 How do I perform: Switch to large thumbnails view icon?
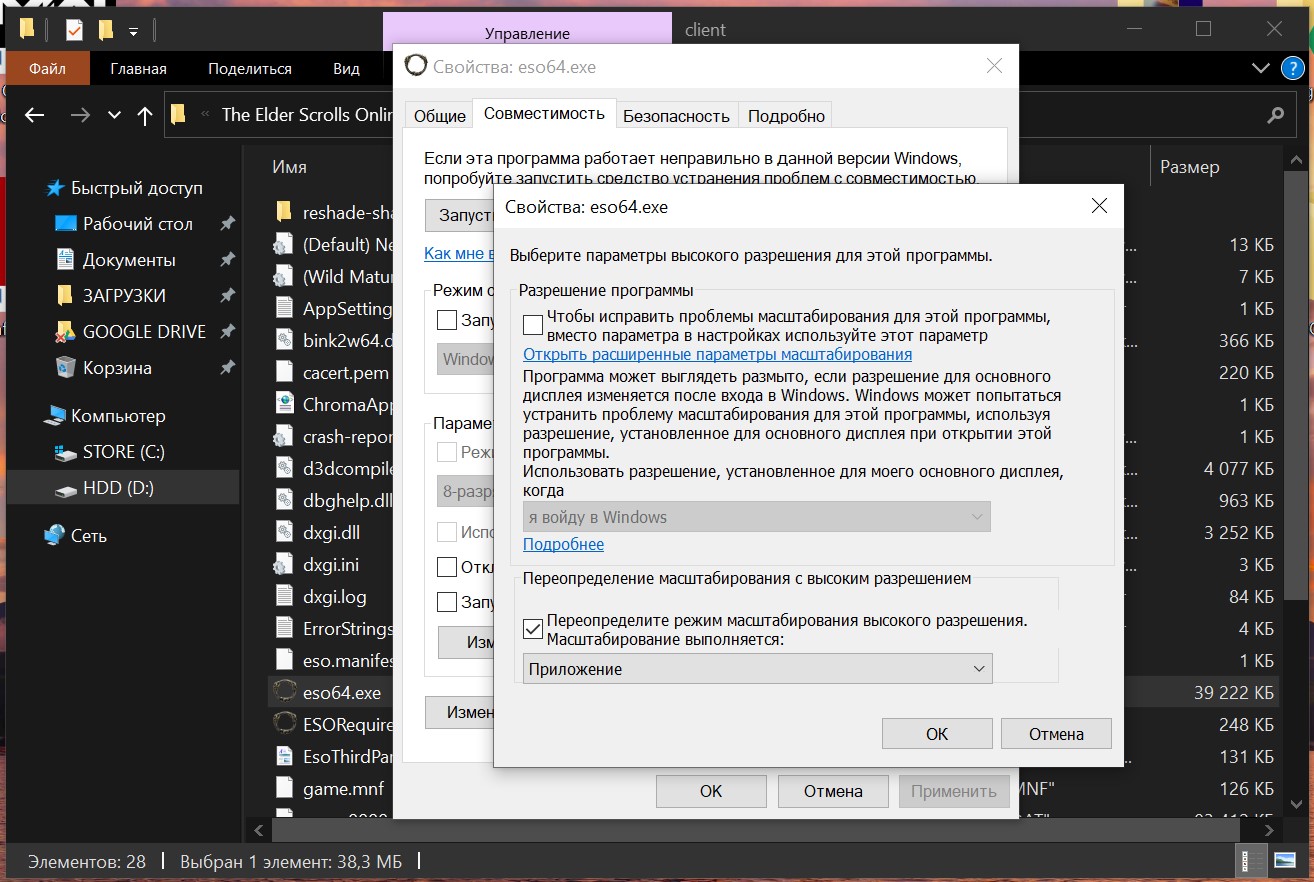click(x=1284, y=860)
